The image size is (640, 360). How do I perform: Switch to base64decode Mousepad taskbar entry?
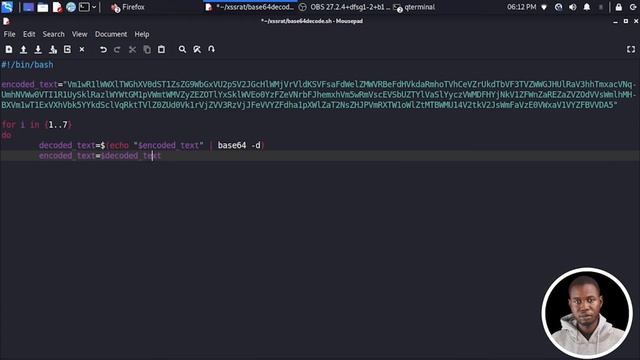[249, 7]
